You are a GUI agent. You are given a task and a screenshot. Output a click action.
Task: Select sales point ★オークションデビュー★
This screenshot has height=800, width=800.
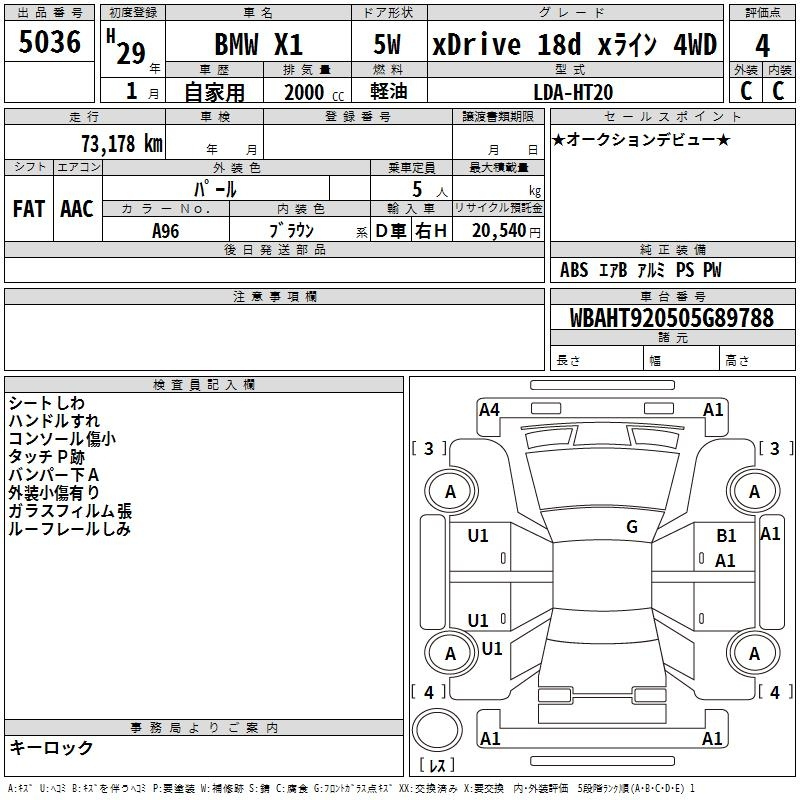(641, 139)
